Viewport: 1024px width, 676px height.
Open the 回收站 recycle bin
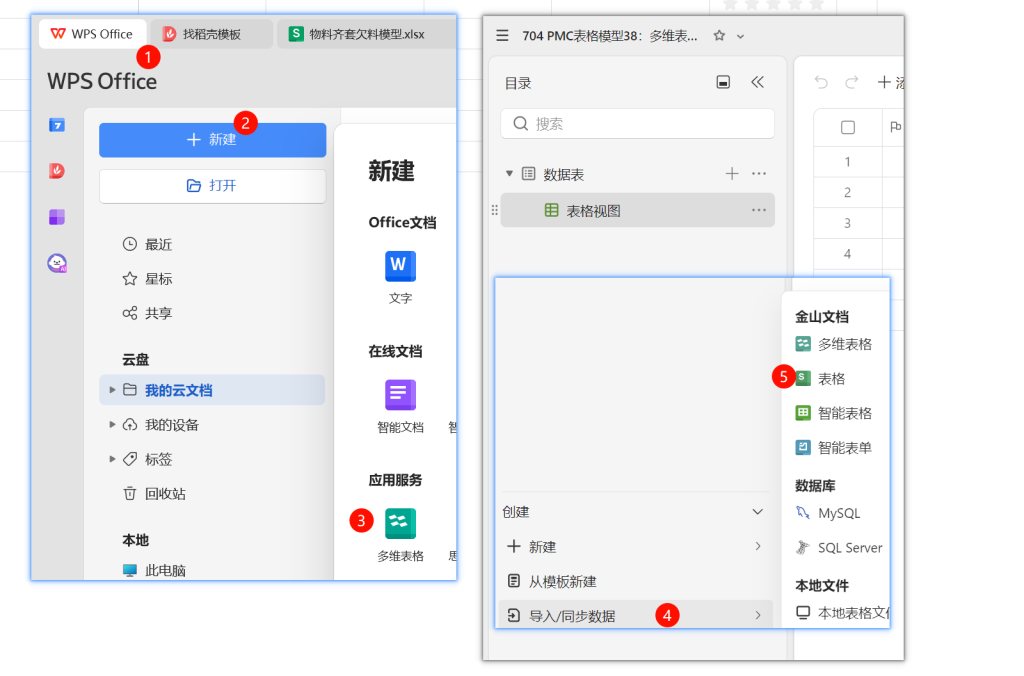point(154,494)
